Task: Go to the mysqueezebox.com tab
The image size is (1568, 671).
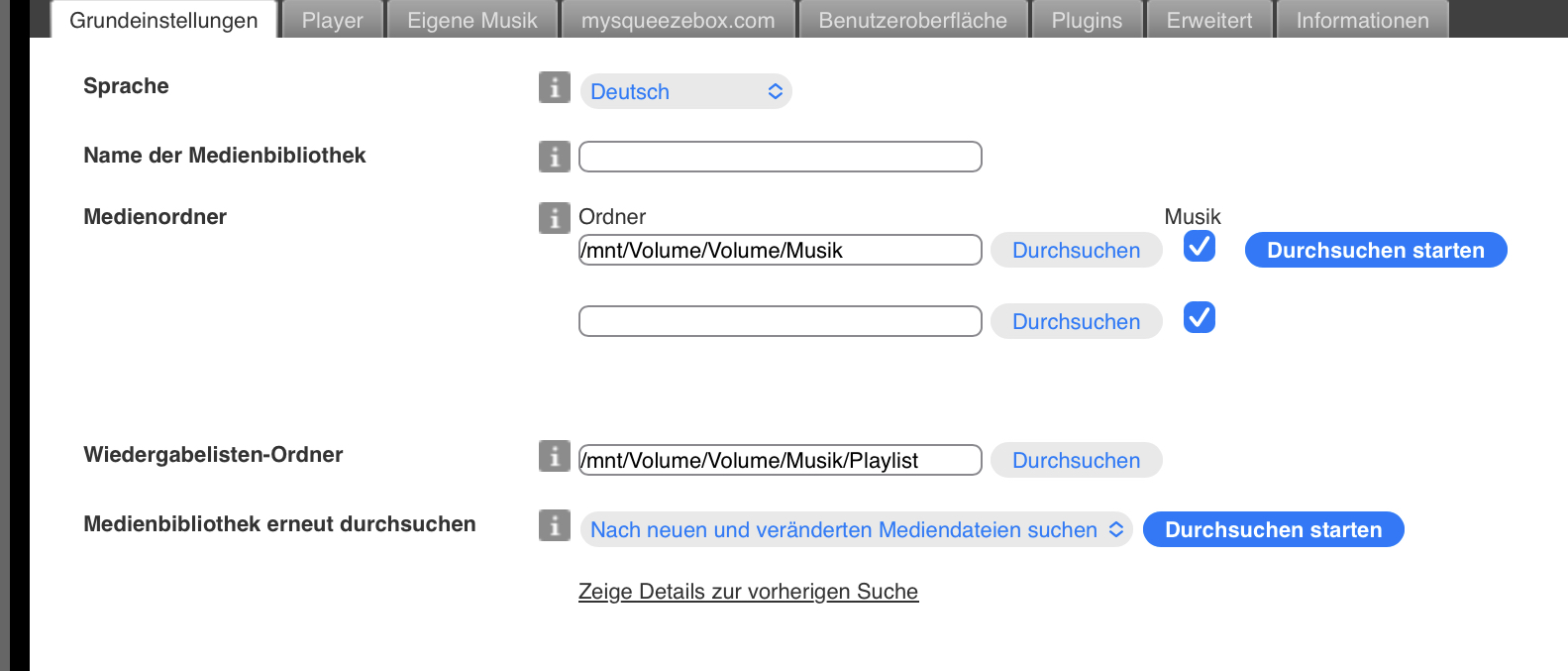Action: (679, 20)
